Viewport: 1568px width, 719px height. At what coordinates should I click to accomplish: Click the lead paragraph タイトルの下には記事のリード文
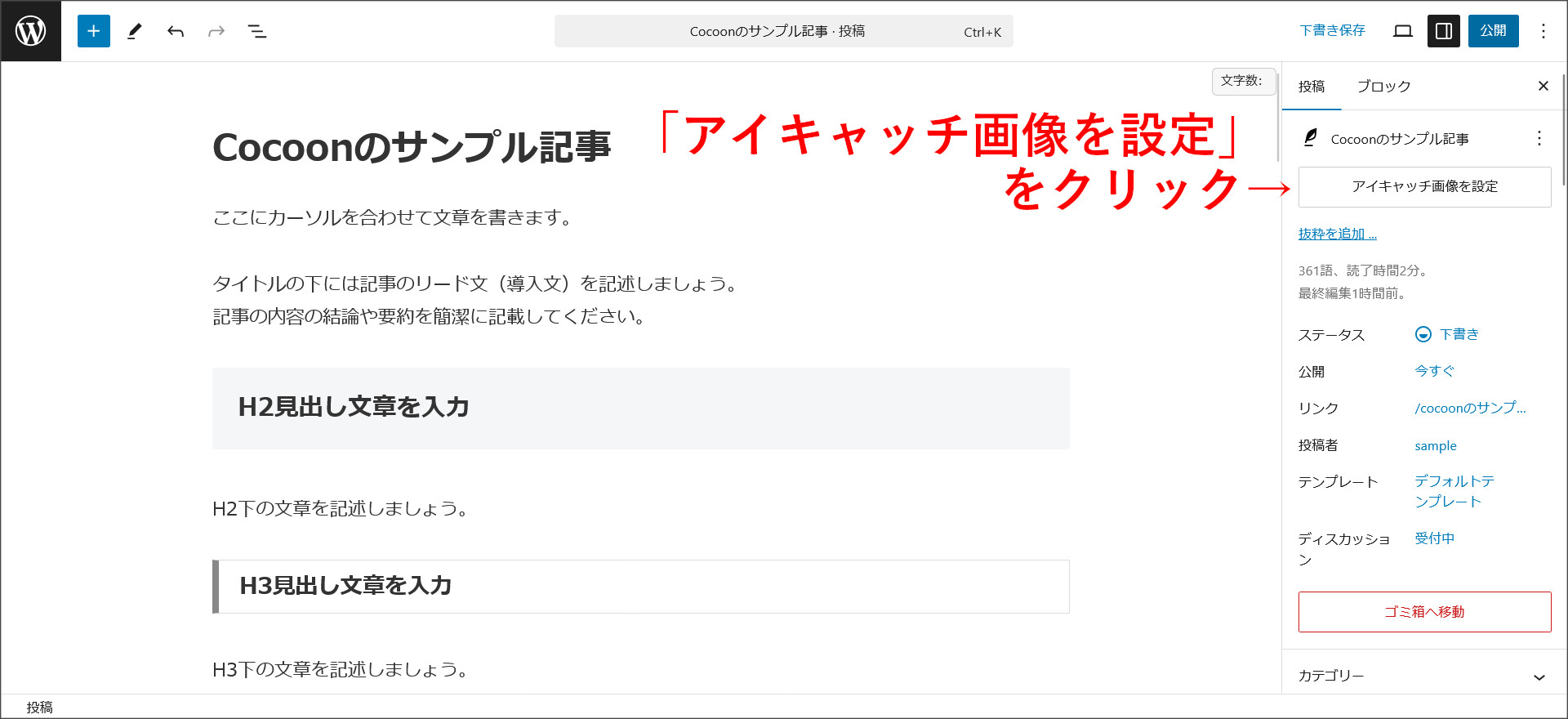pos(477,300)
